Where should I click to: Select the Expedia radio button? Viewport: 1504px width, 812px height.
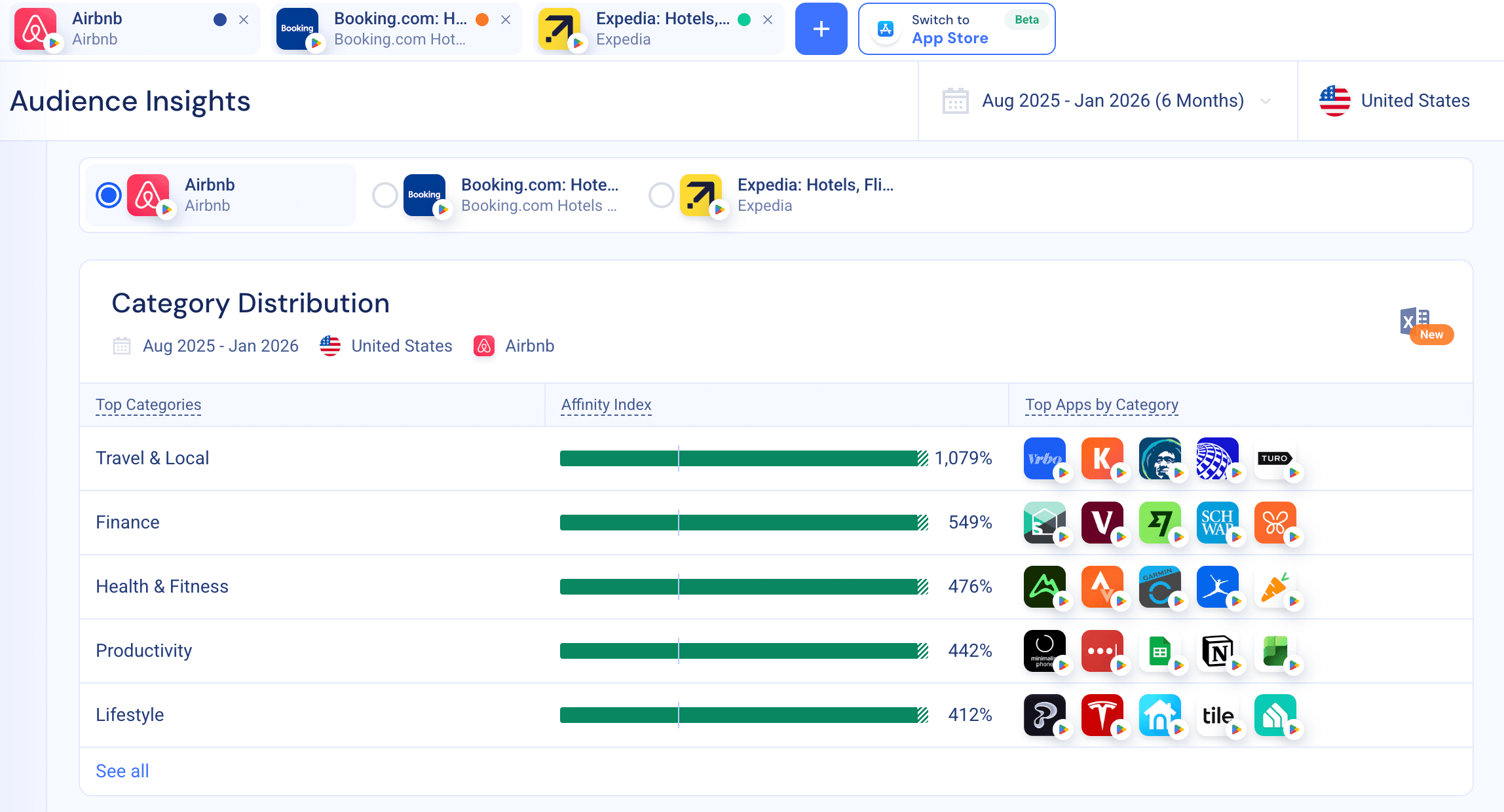pyautogui.click(x=662, y=195)
